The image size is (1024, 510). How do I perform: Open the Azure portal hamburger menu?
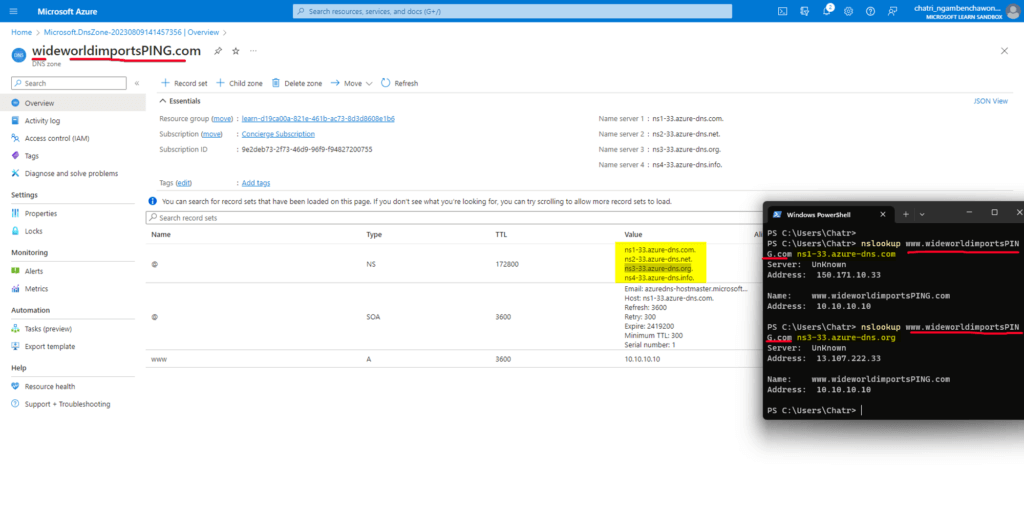[x=14, y=11]
